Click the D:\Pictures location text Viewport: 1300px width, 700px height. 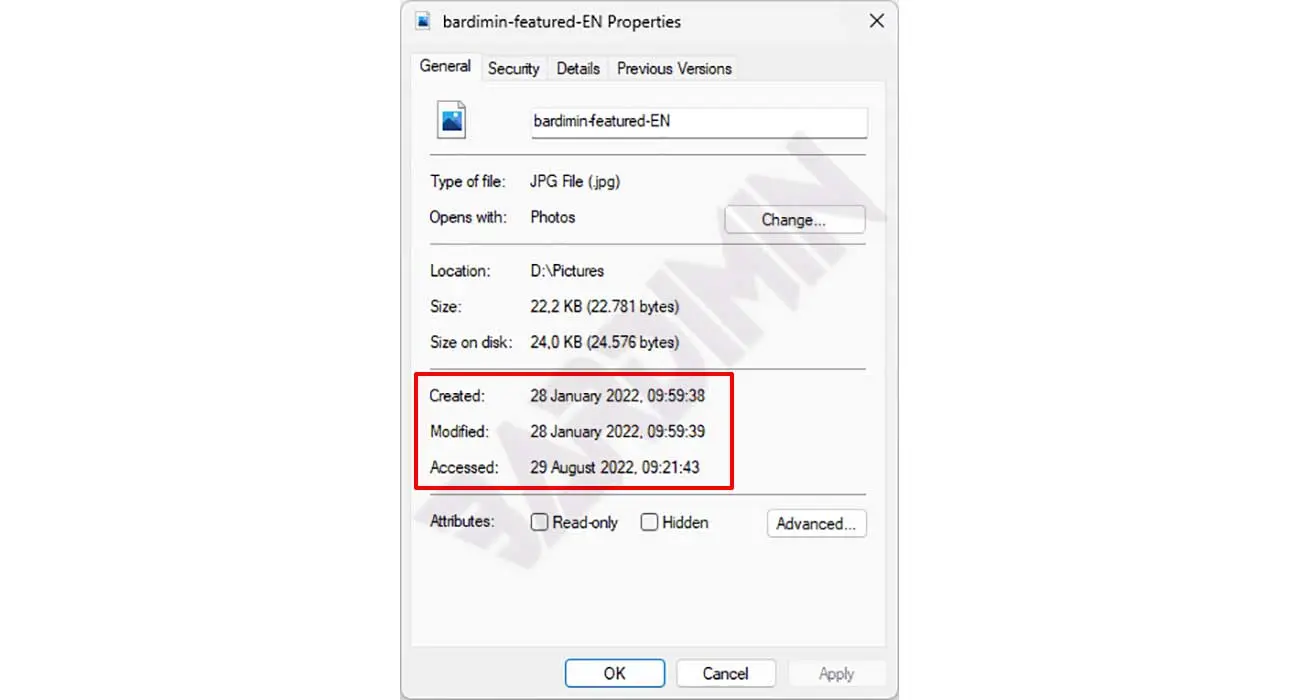coord(567,271)
